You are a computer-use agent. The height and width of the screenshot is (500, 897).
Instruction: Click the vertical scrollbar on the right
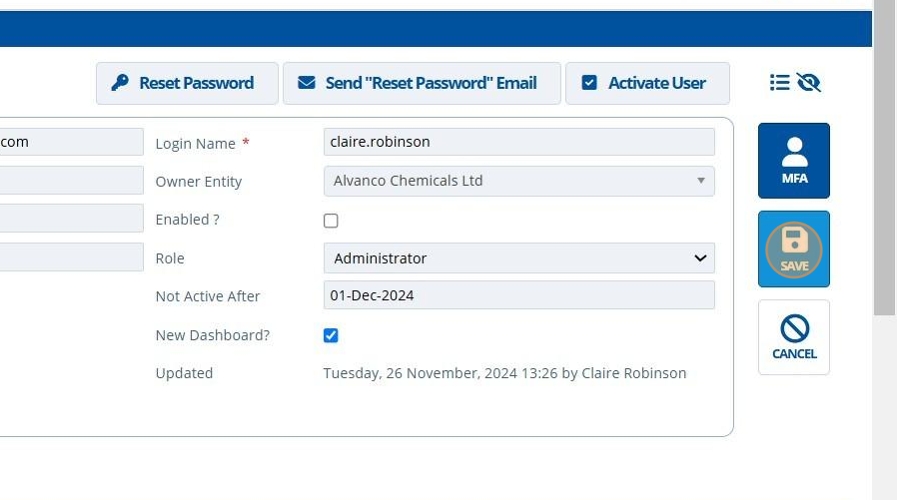[884, 160]
